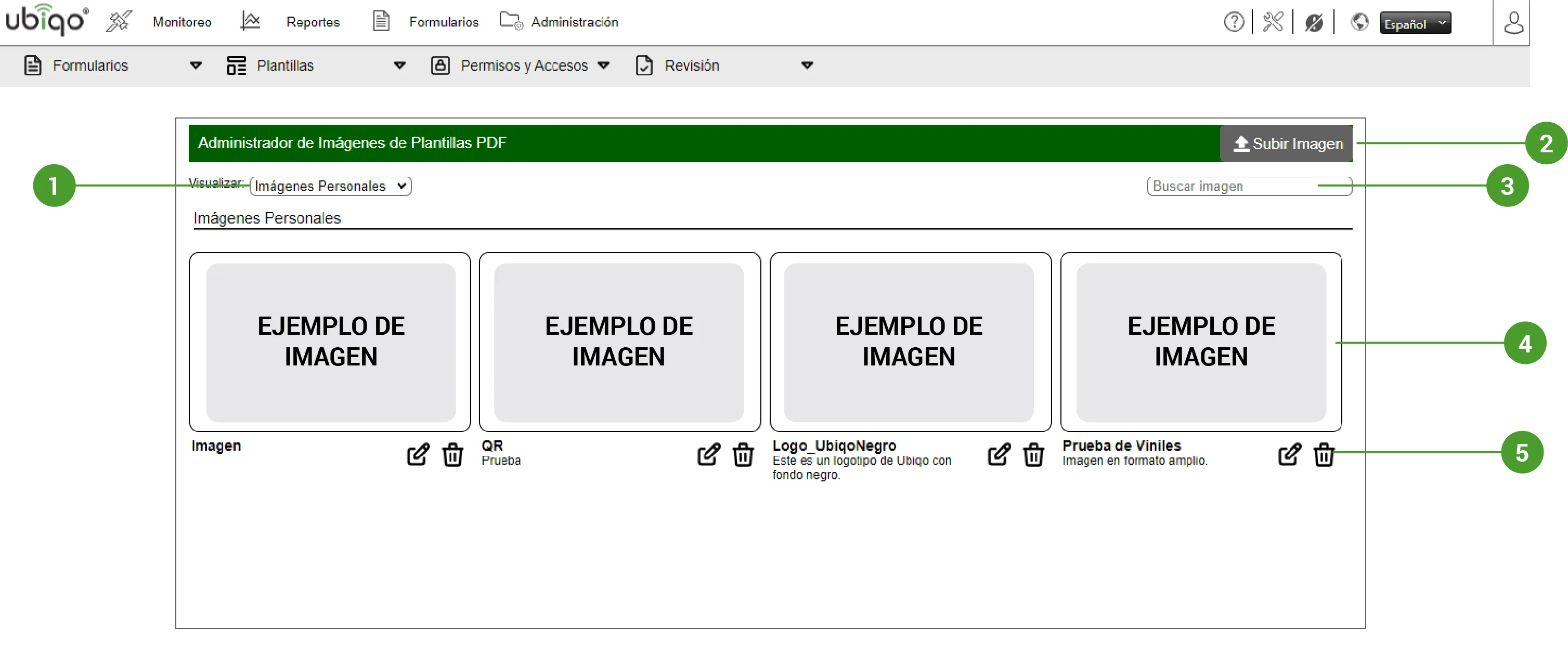Viewport: 1568px width, 668px height.
Task: Expand the Permisos y Accesos arrow
Action: (x=603, y=66)
